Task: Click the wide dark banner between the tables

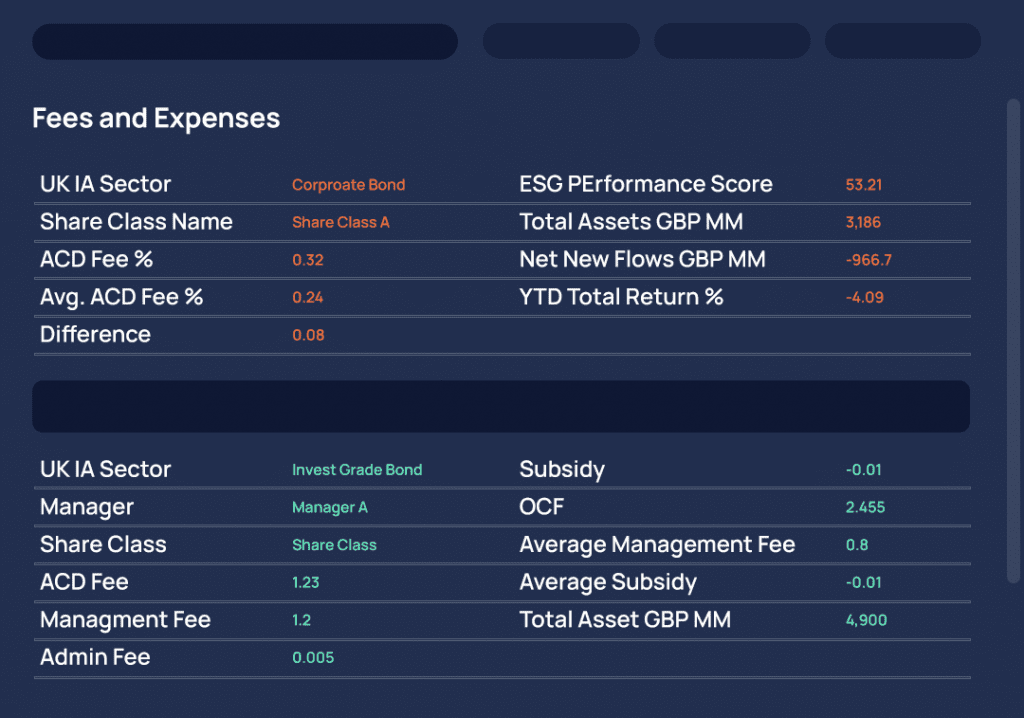Action: (501, 406)
